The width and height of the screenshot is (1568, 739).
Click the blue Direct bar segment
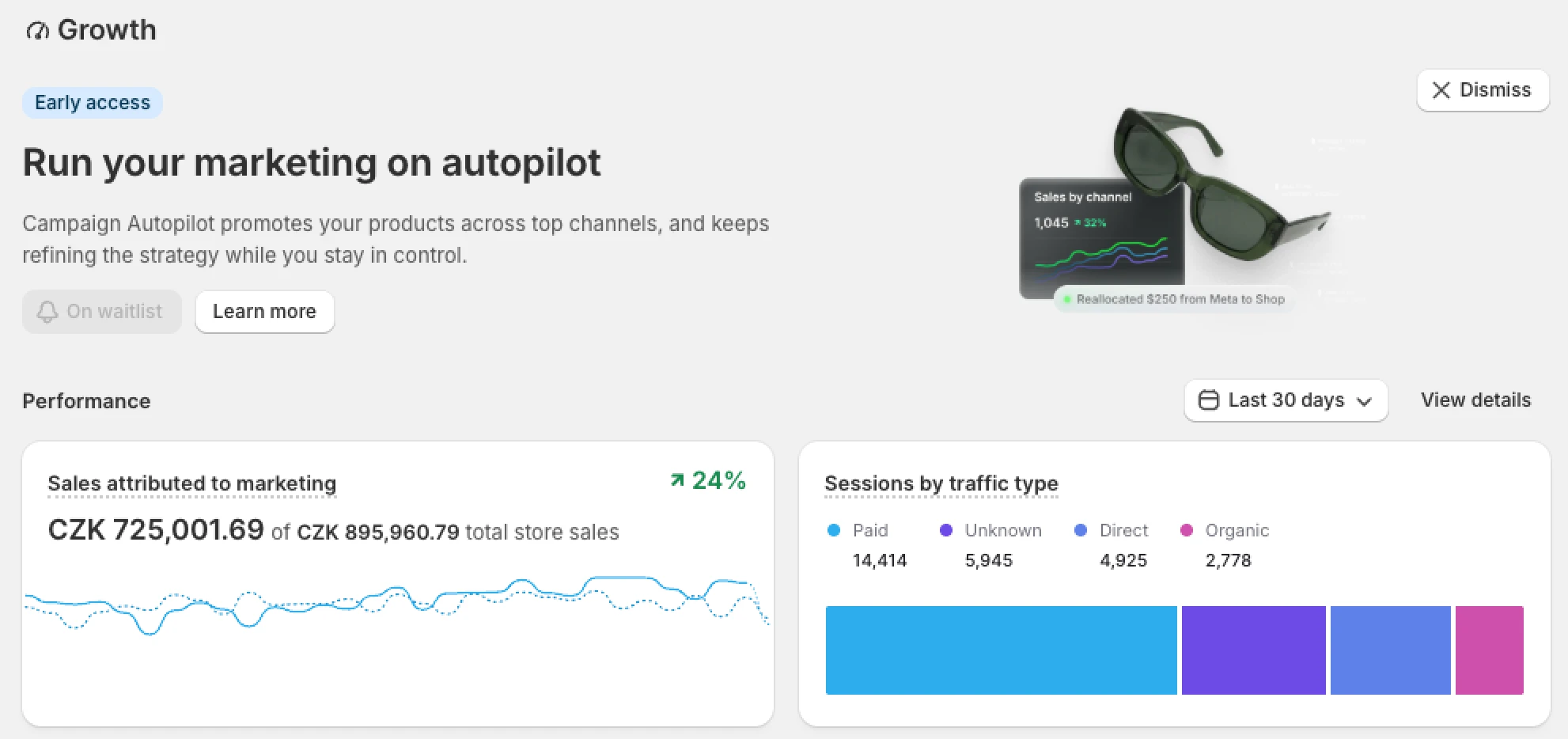pos(1391,650)
